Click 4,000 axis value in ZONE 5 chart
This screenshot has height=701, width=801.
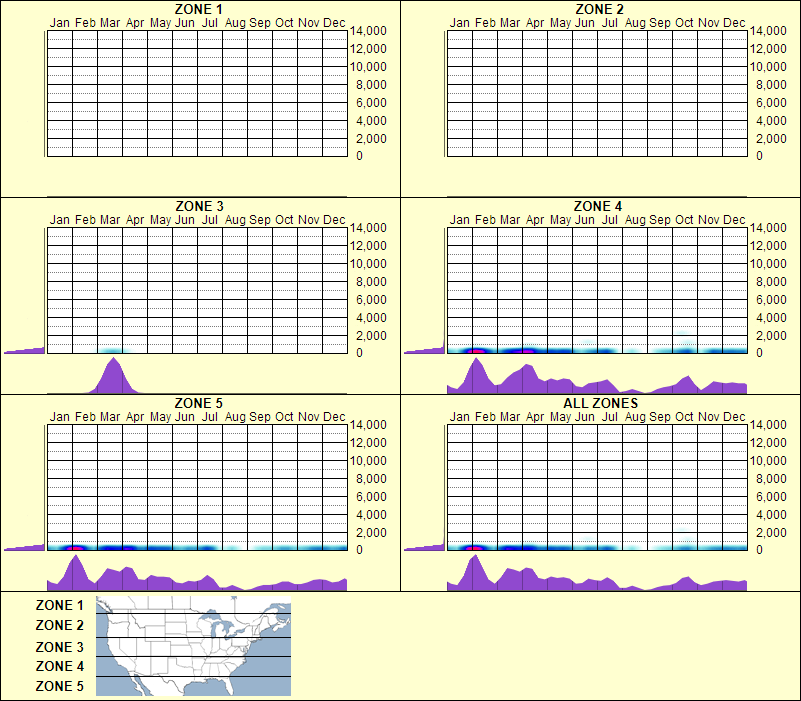[x=371, y=515]
